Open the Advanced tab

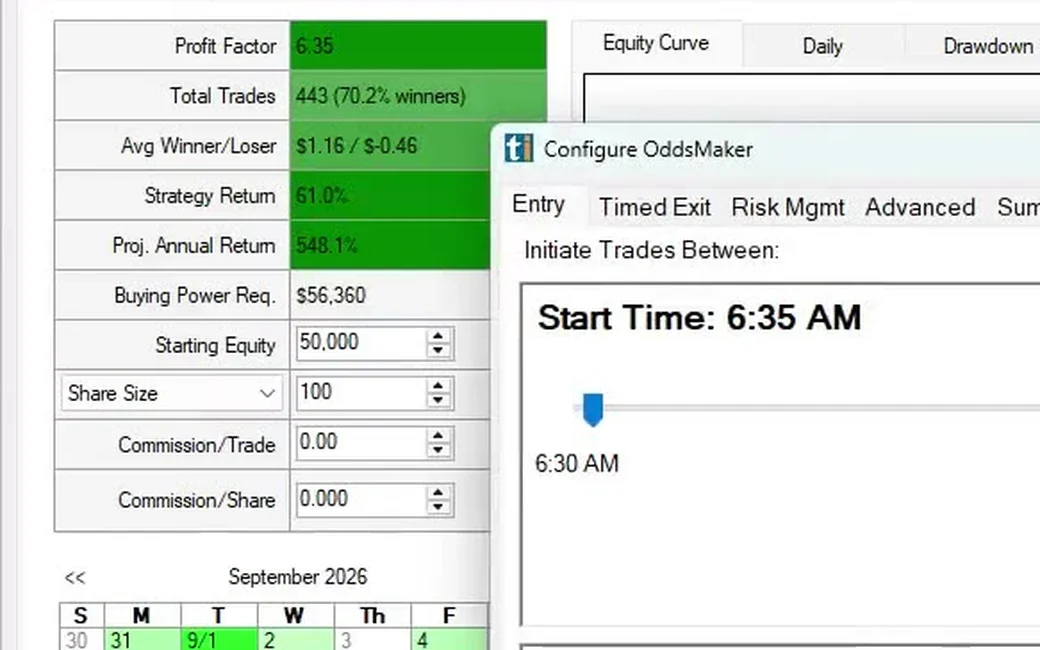pos(920,207)
